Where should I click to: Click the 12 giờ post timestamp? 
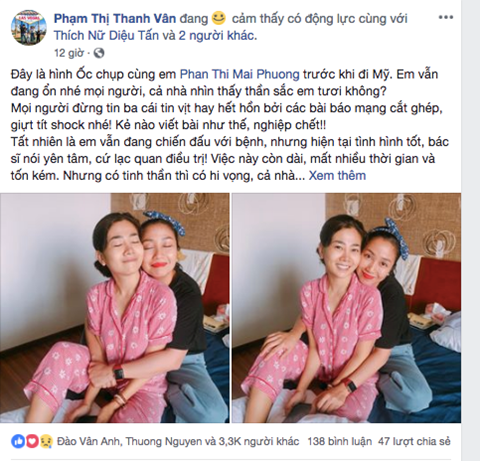pos(69,53)
